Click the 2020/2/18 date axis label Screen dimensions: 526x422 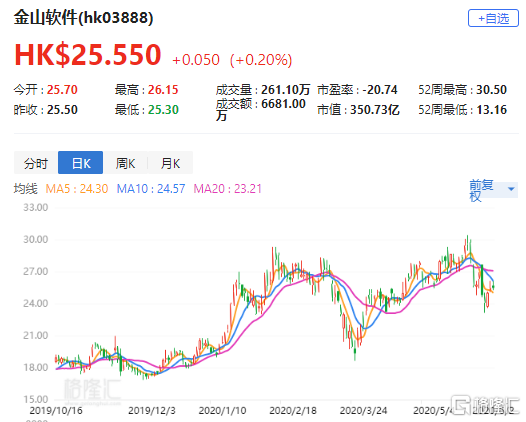click(x=293, y=411)
